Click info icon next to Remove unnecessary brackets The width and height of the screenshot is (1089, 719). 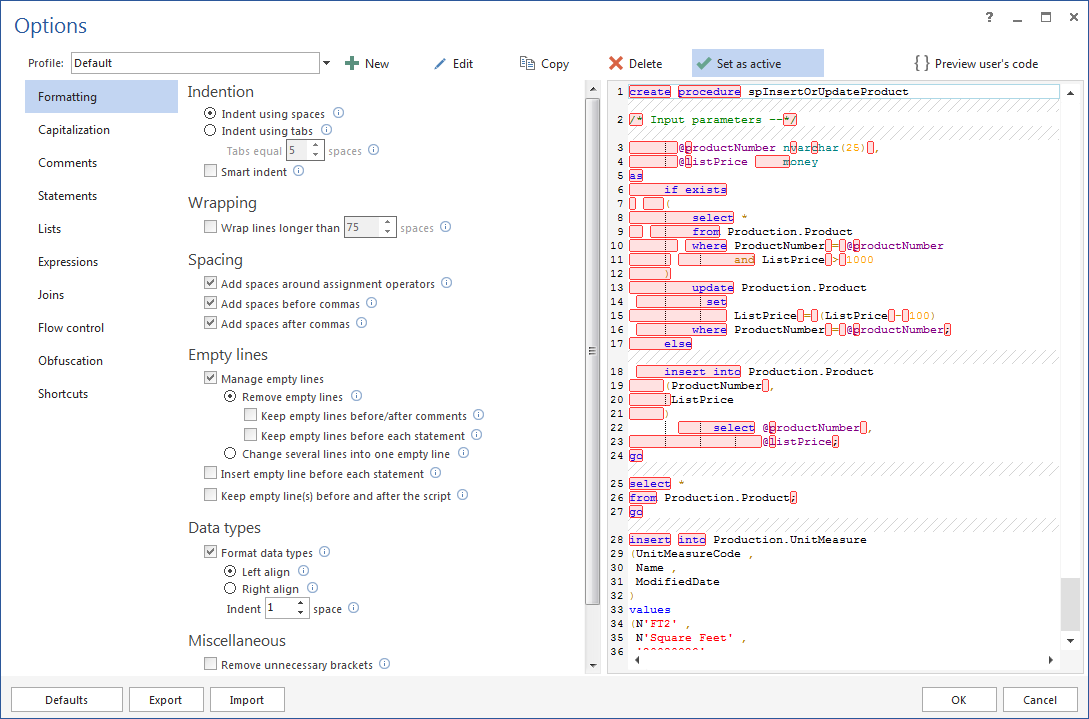(x=384, y=664)
